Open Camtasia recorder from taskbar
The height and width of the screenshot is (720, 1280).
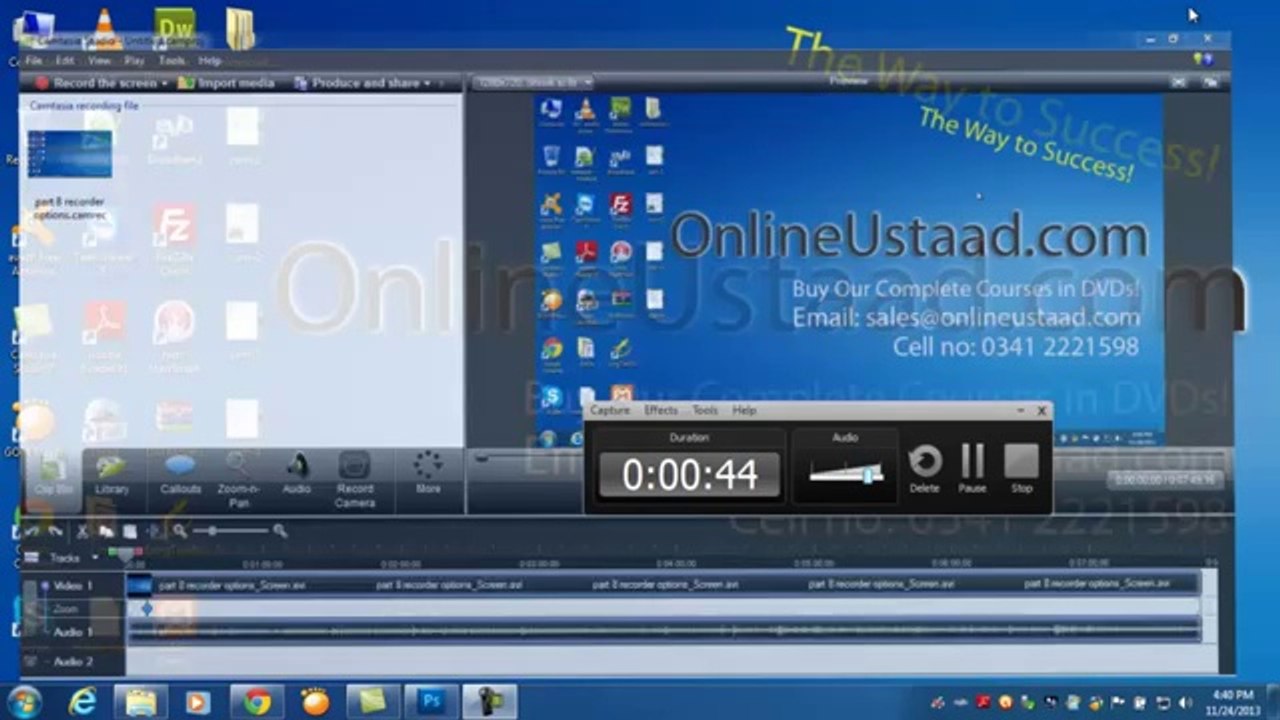[490, 702]
